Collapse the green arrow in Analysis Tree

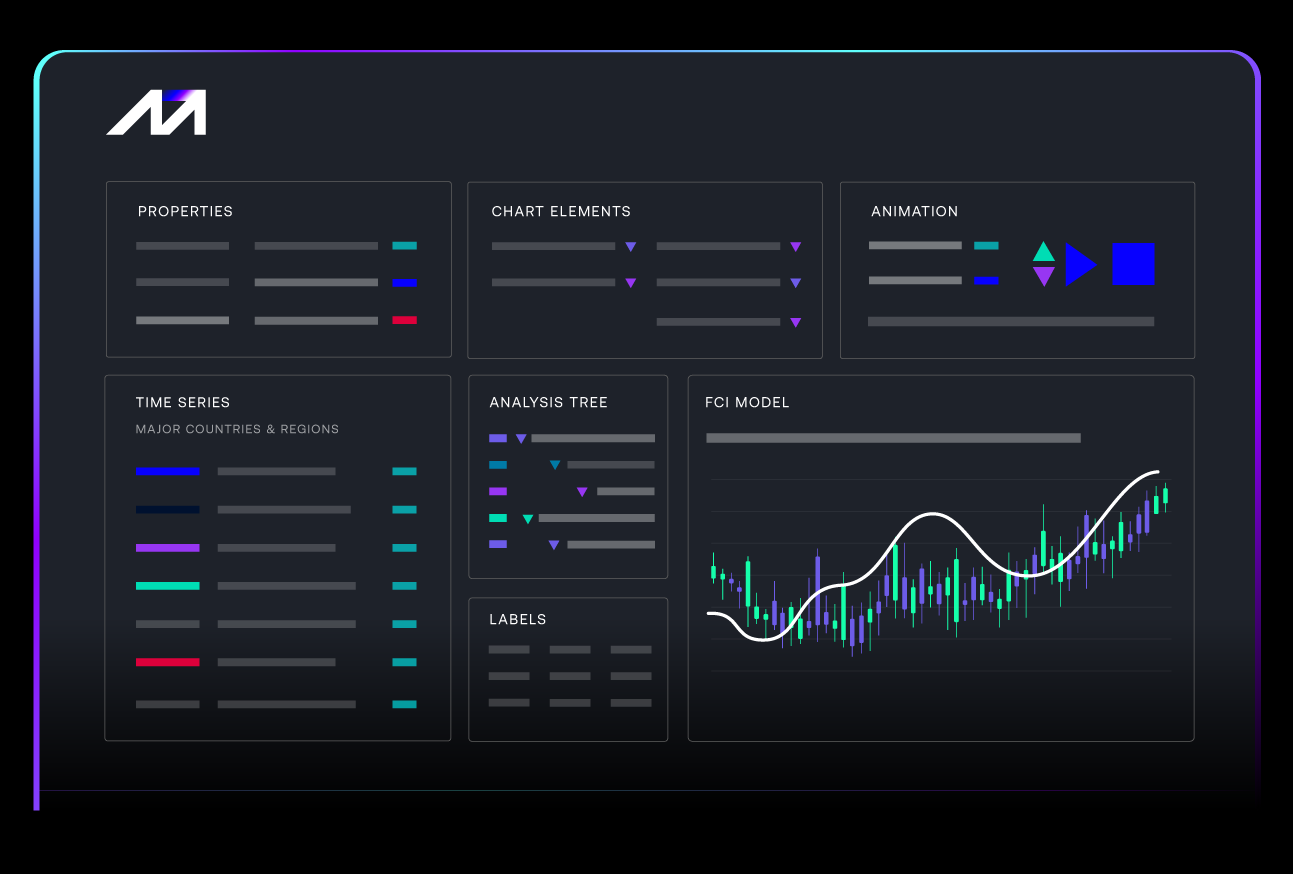528,518
